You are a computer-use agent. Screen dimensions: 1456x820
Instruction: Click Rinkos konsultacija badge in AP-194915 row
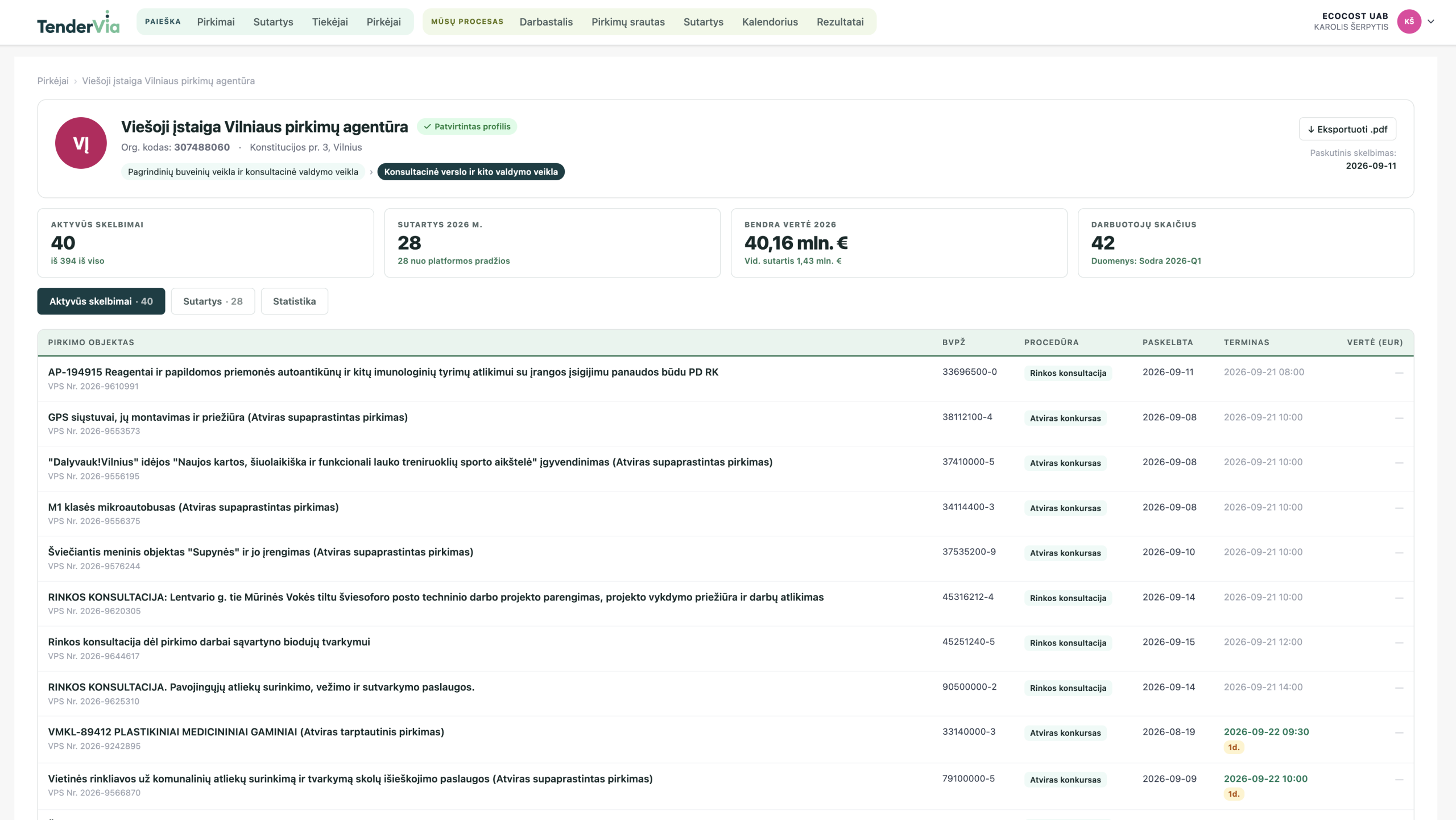coord(1068,373)
